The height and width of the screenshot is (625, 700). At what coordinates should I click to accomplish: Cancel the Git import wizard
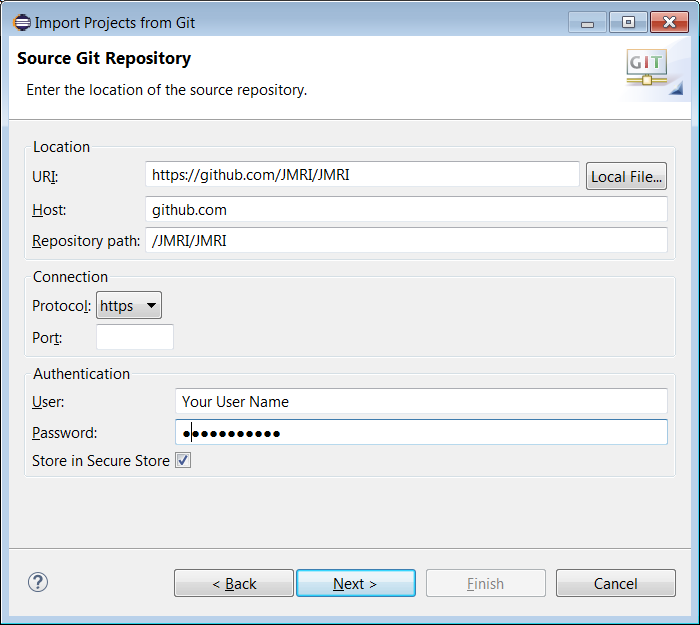[x=615, y=584]
